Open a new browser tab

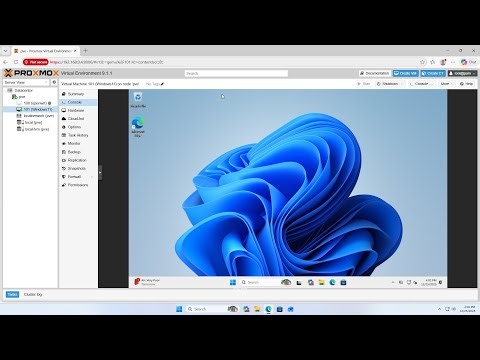[85, 51]
